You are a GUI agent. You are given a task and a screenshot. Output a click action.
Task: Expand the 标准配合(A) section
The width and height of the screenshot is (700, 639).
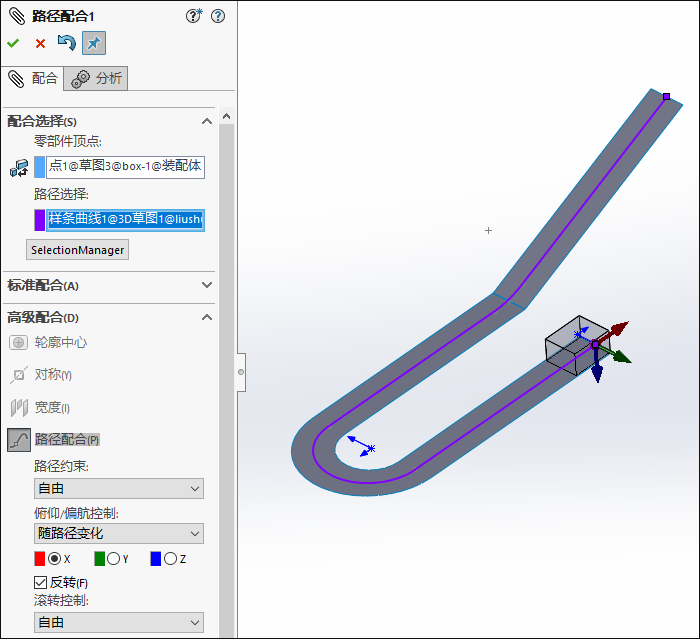tap(207, 285)
